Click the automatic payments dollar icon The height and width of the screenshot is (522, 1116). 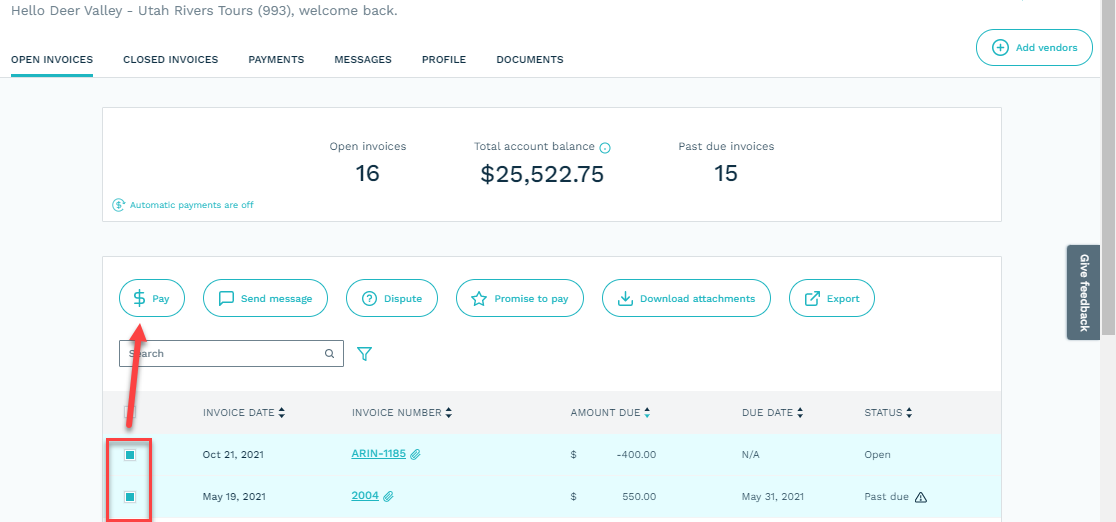point(120,205)
